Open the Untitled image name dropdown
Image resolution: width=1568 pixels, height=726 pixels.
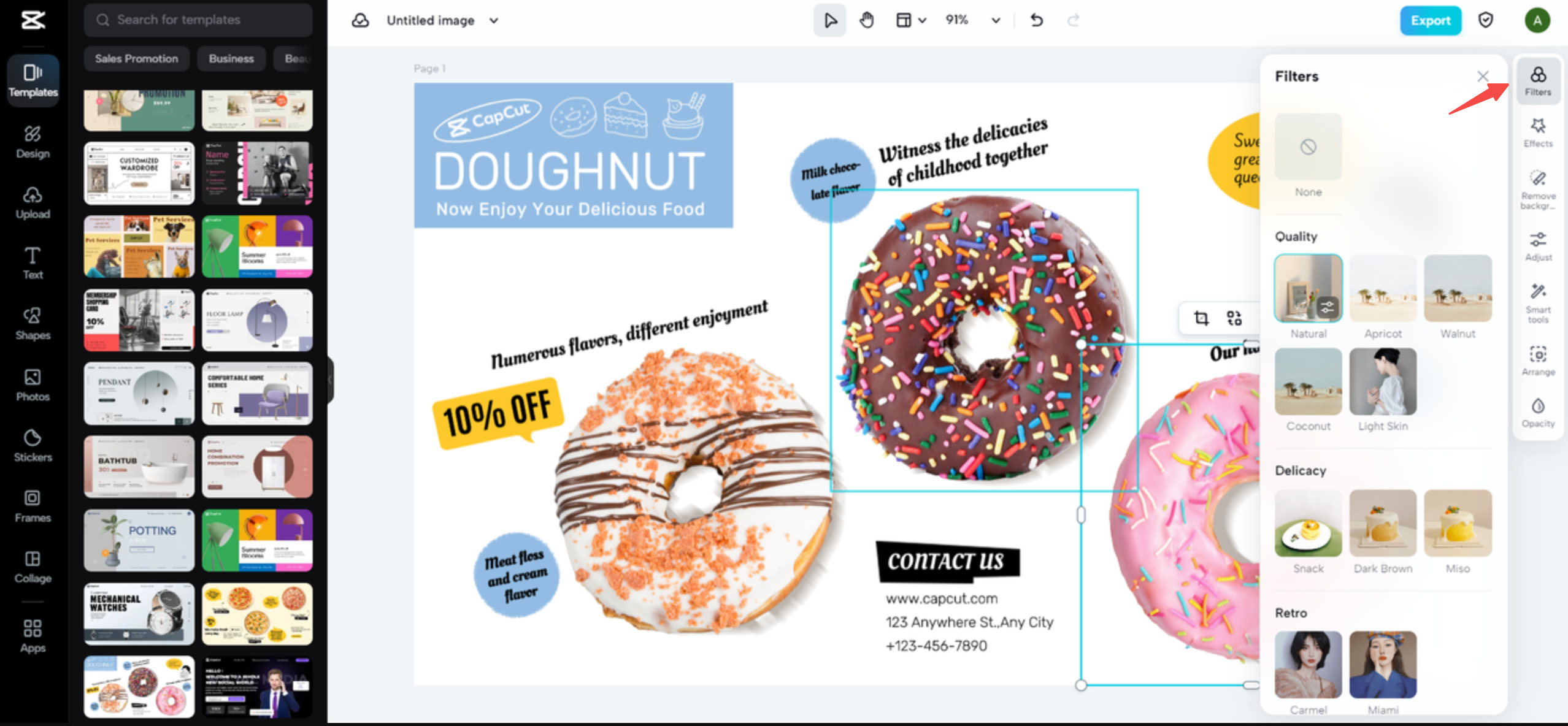click(494, 20)
